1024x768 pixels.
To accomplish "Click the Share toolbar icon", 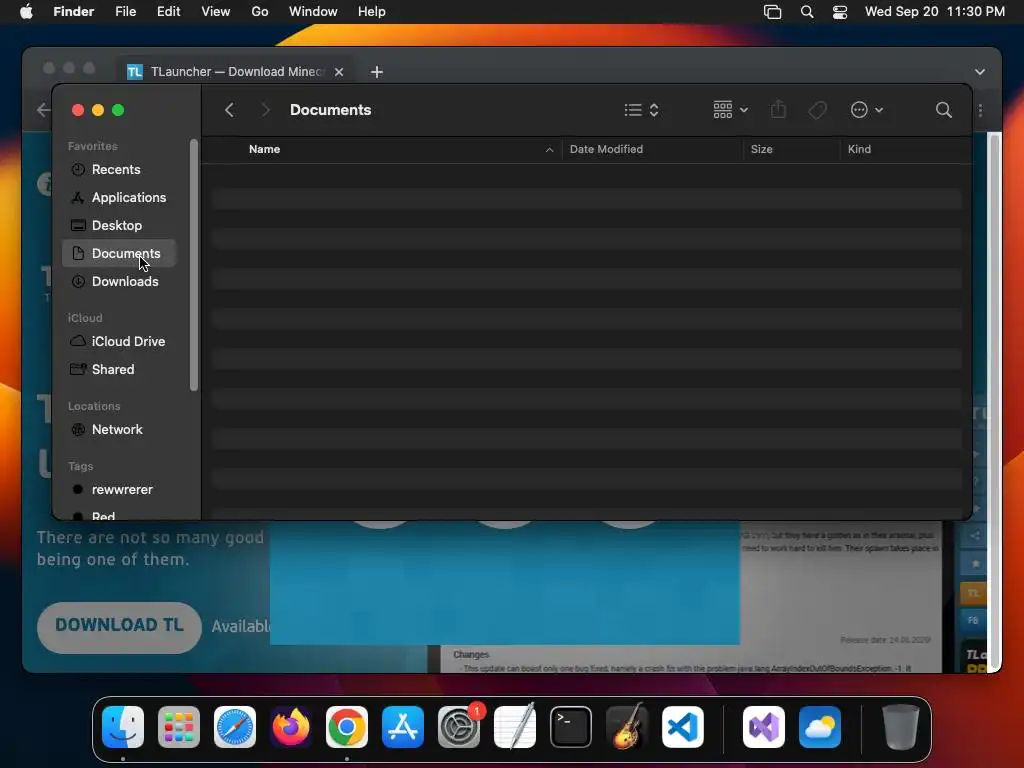I will (x=778, y=110).
